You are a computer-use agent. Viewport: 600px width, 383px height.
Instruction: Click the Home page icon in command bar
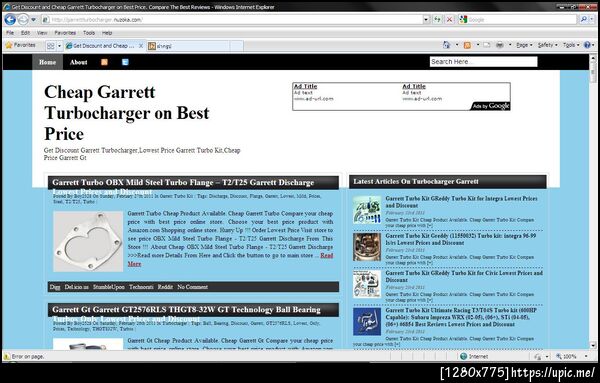(x=447, y=45)
